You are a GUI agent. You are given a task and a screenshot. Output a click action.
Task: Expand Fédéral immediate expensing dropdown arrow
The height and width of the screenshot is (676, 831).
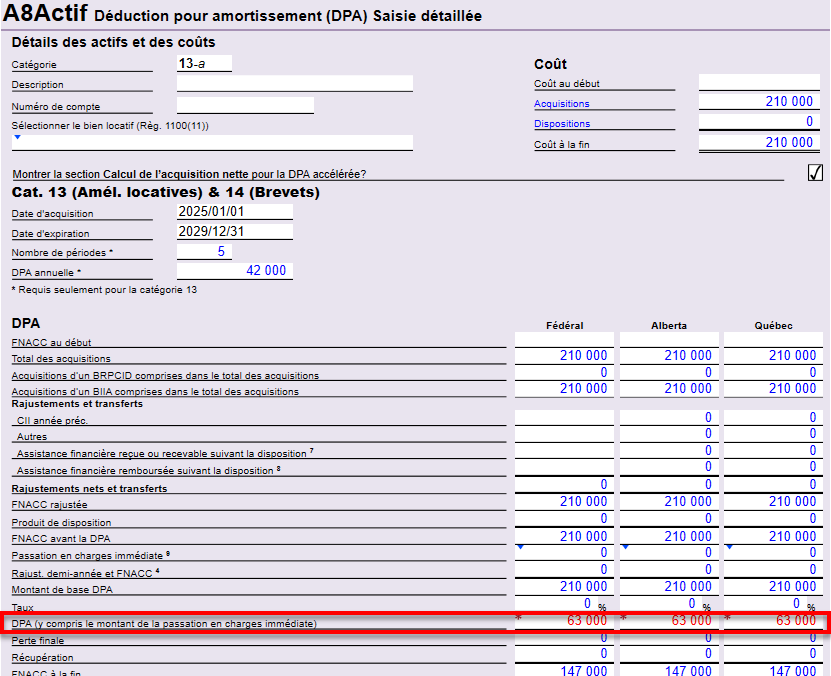point(520,546)
